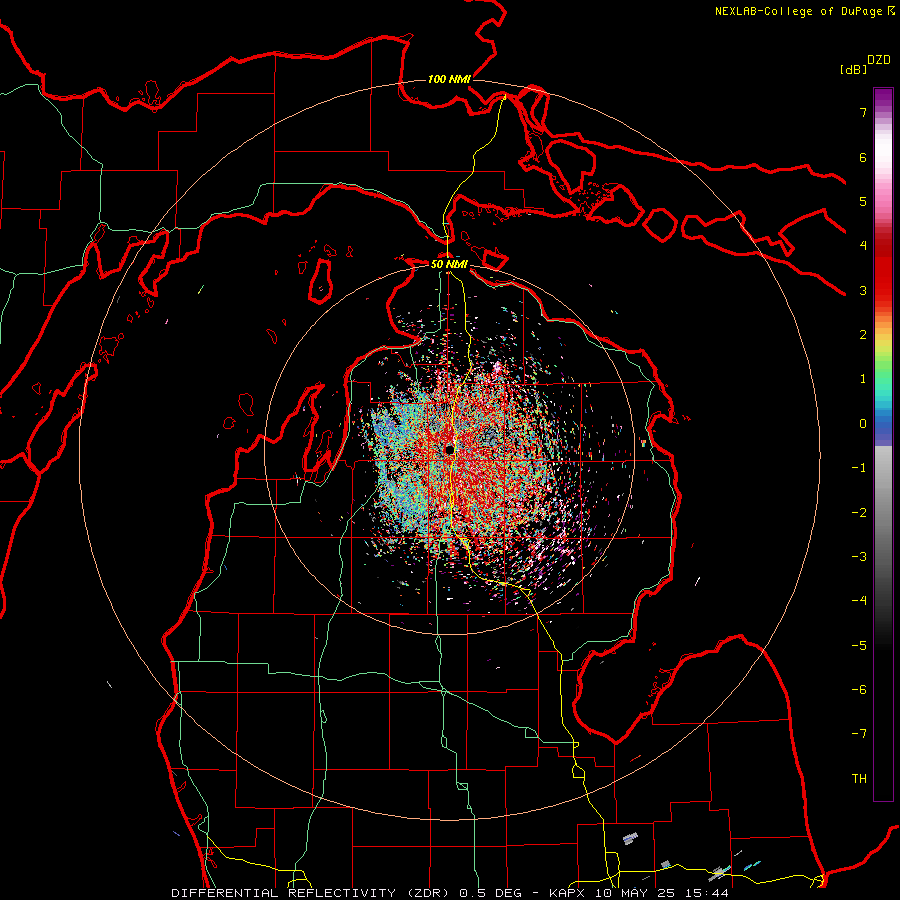Click the DZD legend title
This screenshot has width=900, height=900.
tap(878, 60)
